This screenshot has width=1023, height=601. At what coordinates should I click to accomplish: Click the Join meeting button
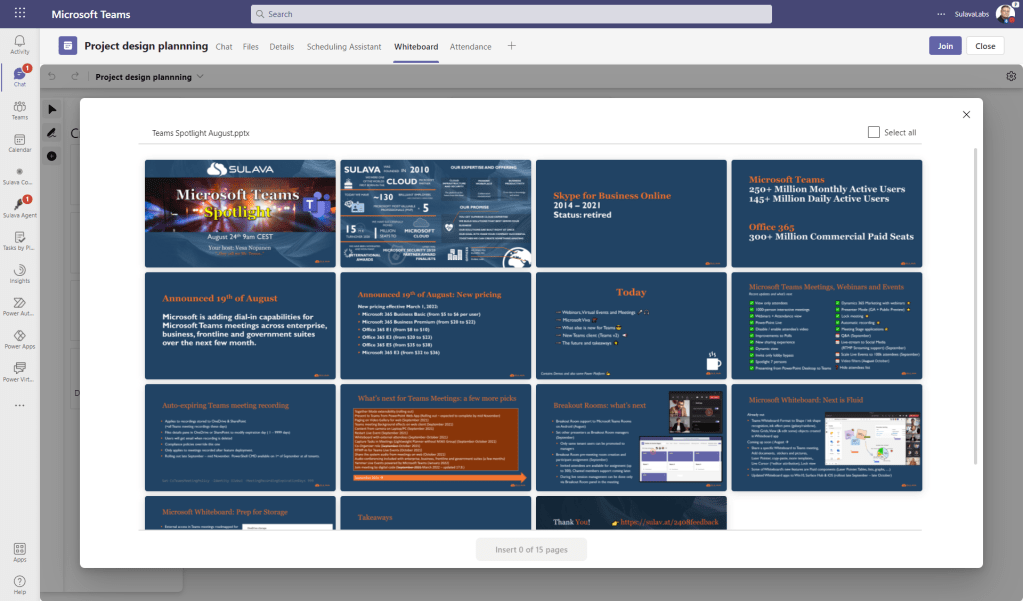point(944,46)
